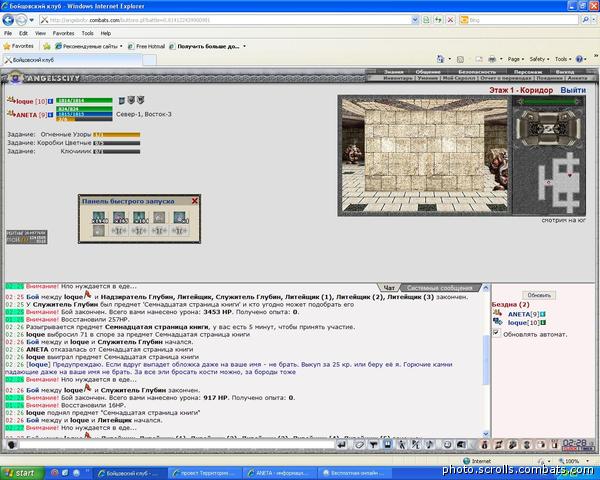Use first scroll icon in quick launch panel
Viewport: 600px width, 480px height.
click(99, 217)
